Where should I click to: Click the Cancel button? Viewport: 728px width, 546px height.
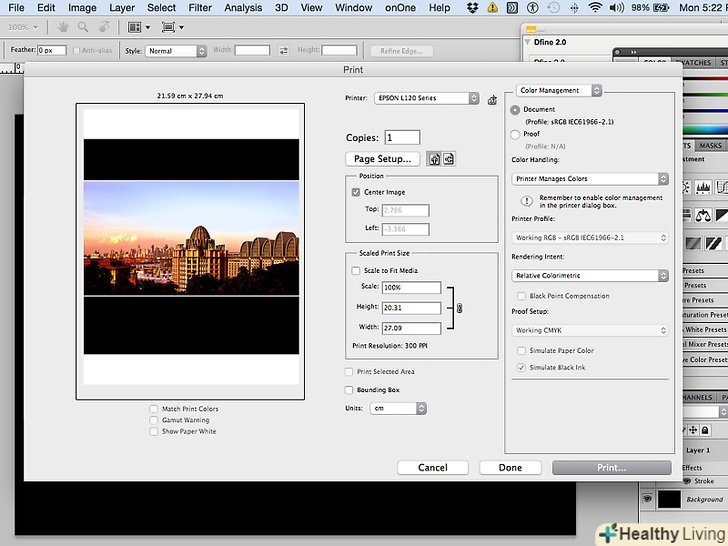pyautogui.click(x=433, y=467)
